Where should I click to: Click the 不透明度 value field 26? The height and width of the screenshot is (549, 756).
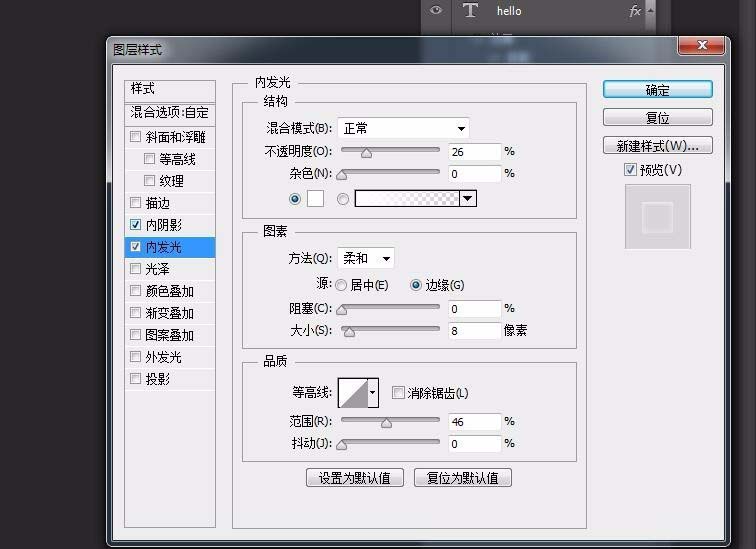(474, 152)
